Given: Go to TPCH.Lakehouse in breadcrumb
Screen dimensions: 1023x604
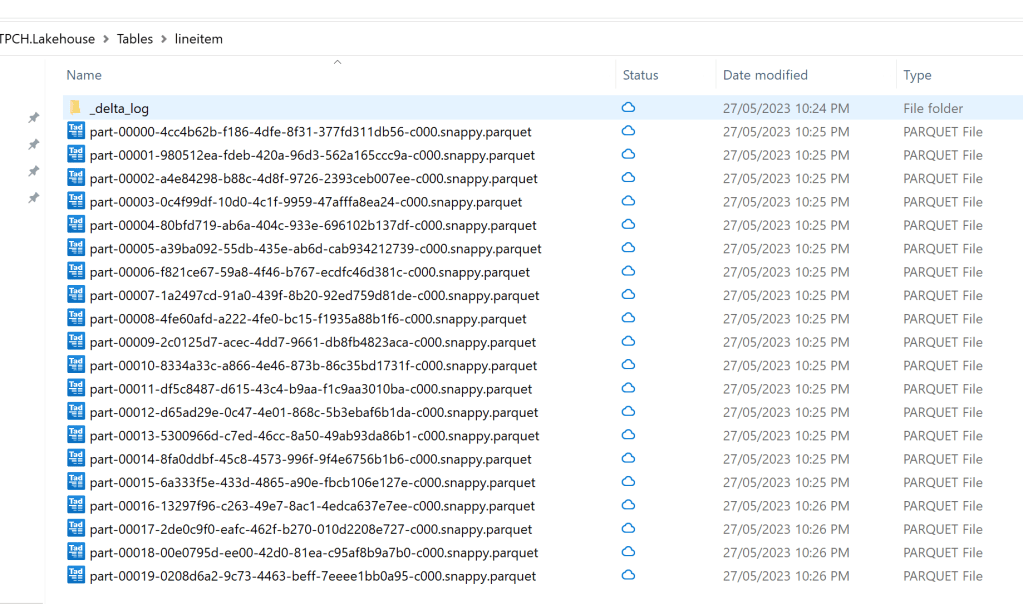Looking at the screenshot, I should [x=48, y=39].
